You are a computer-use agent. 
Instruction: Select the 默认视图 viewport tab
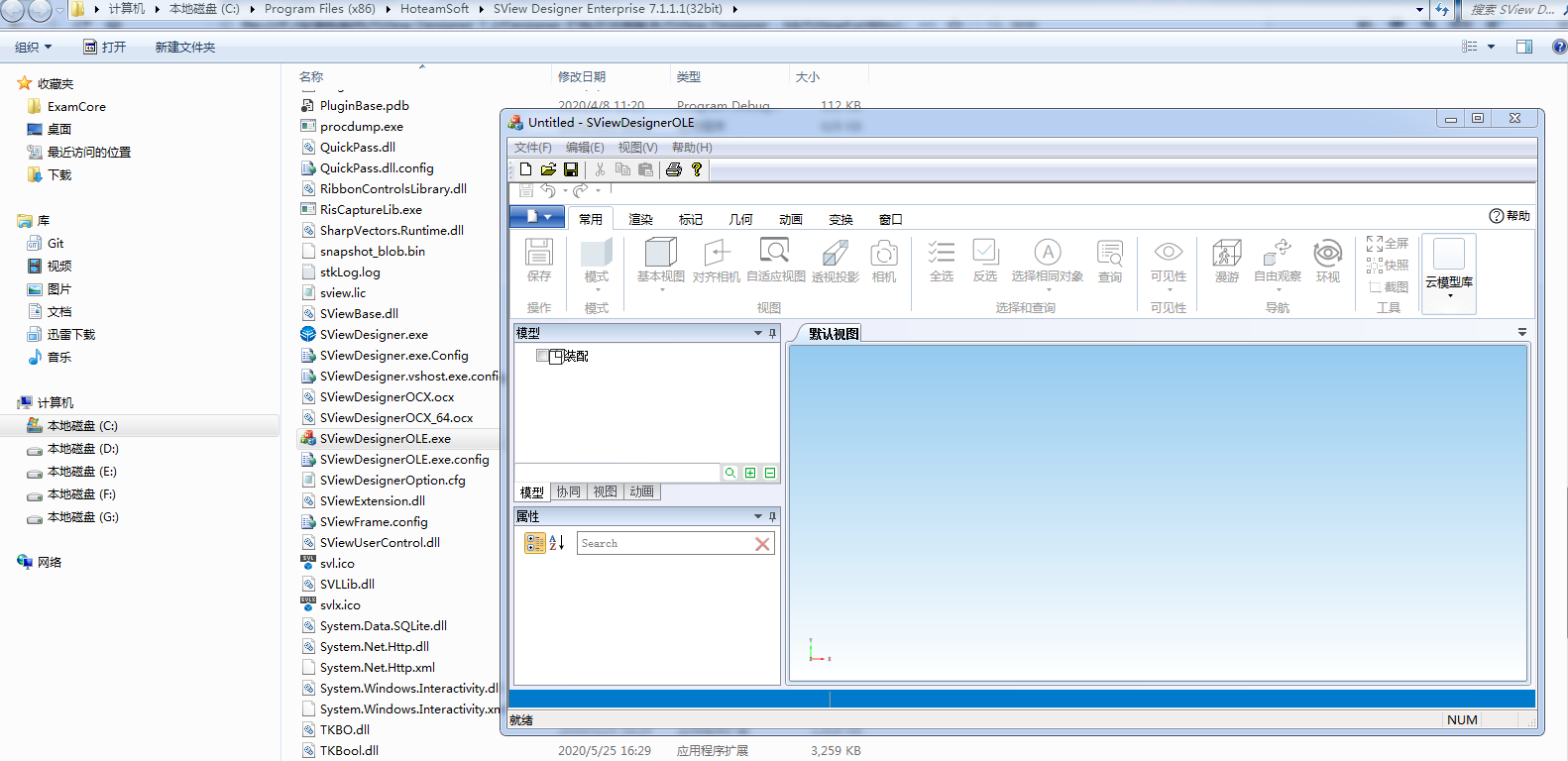coord(834,334)
